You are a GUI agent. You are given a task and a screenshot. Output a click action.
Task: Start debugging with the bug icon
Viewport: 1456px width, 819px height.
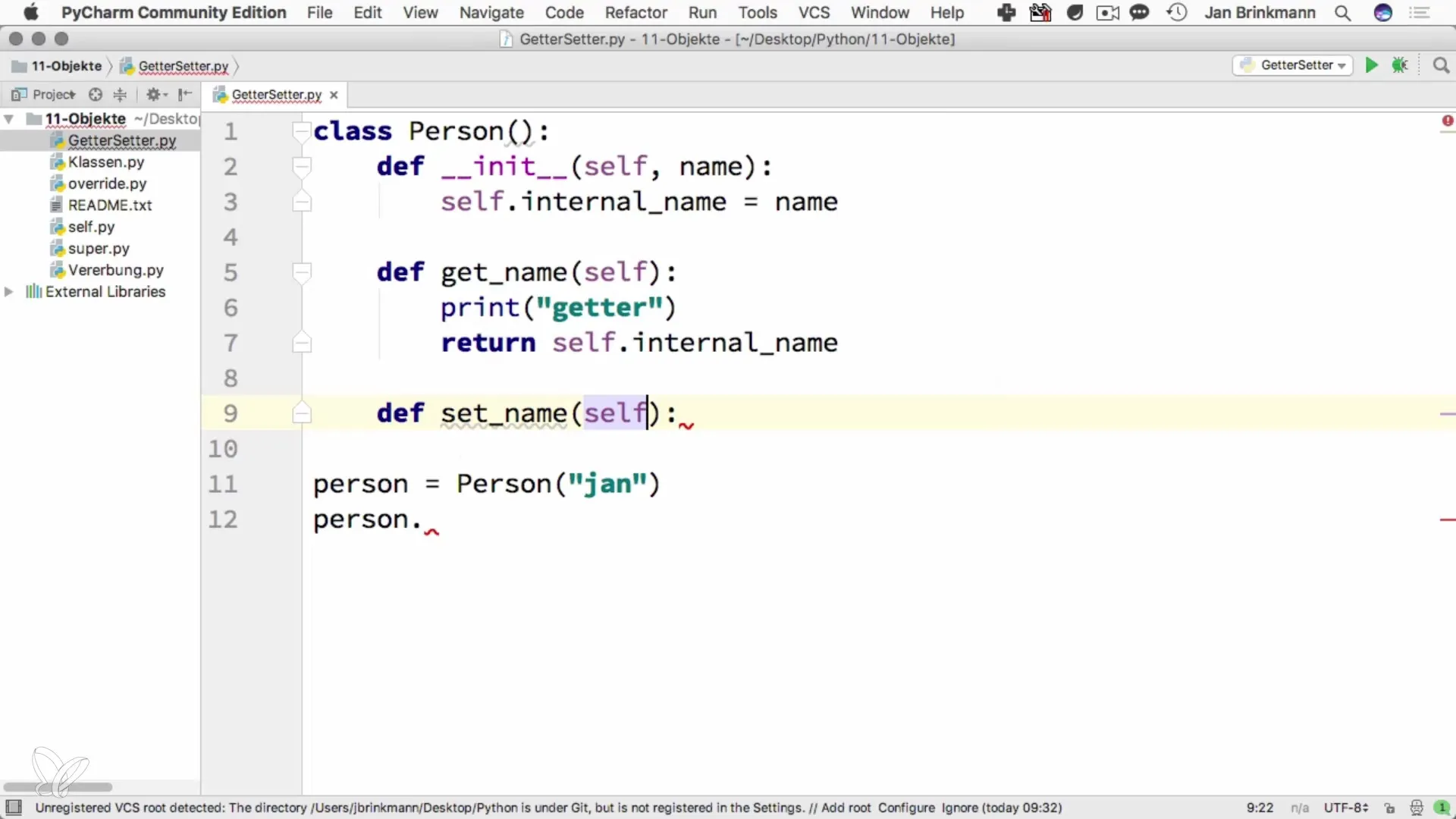pyautogui.click(x=1400, y=65)
